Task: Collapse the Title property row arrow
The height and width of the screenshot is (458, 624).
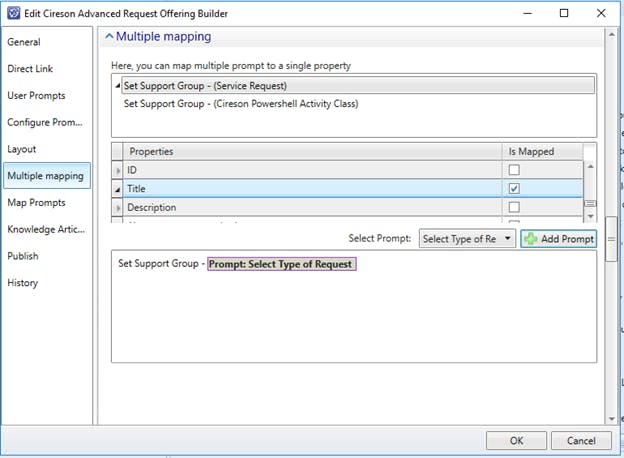Action: (117, 189)
